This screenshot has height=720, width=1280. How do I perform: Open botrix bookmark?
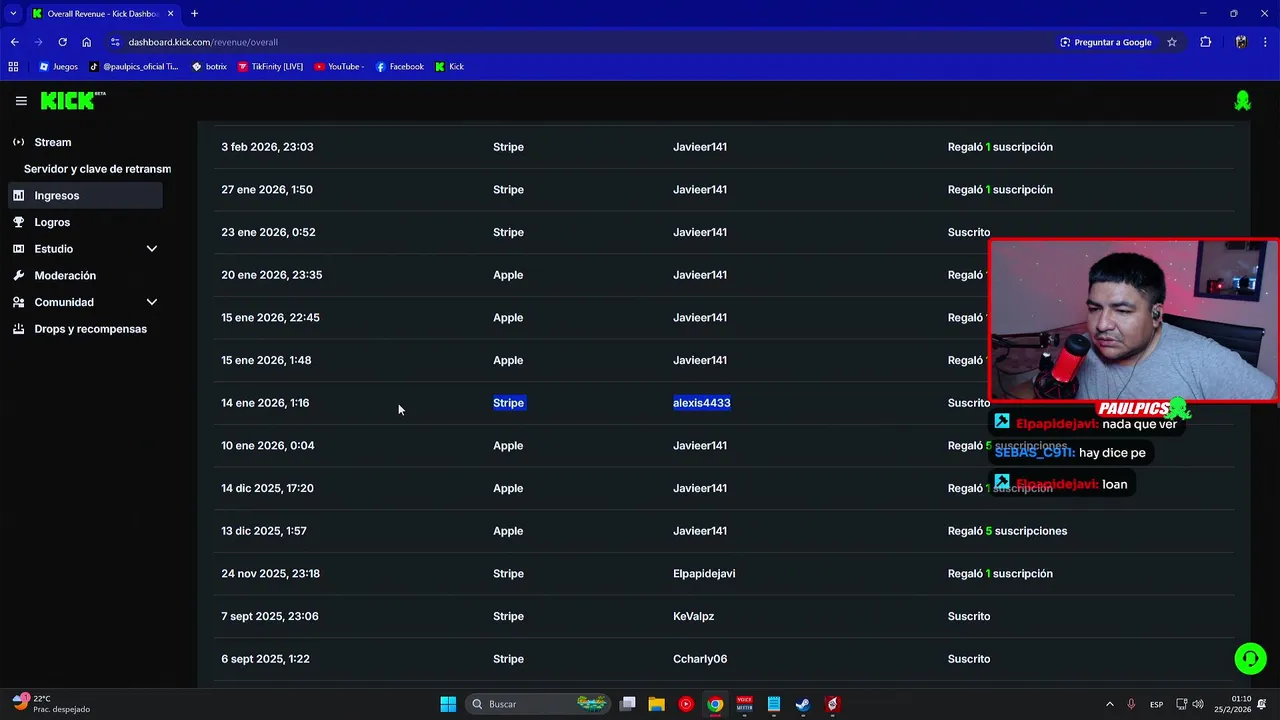[x=208, y=67]
